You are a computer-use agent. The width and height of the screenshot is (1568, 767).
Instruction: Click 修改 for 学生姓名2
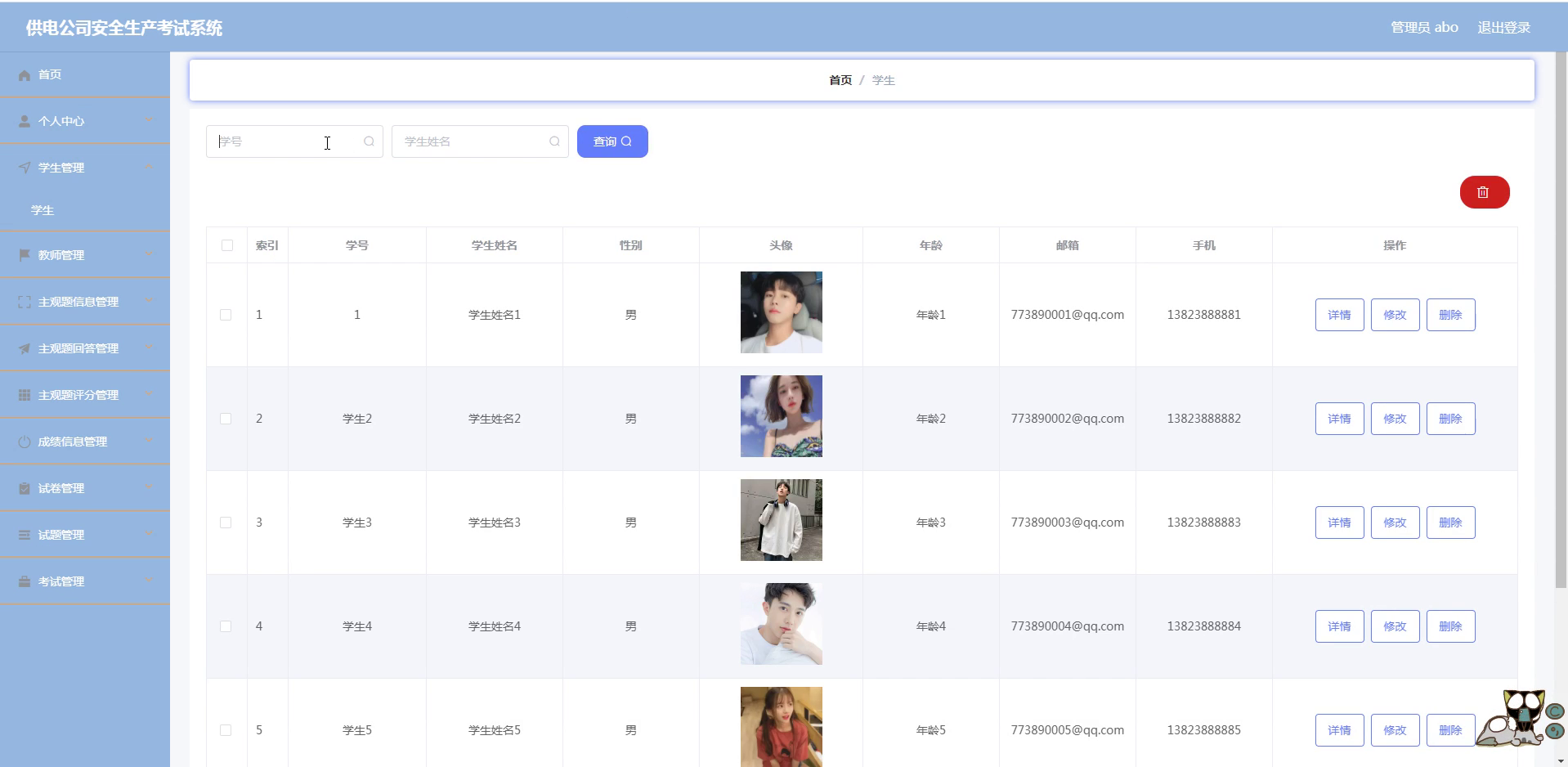(1395, 419)
